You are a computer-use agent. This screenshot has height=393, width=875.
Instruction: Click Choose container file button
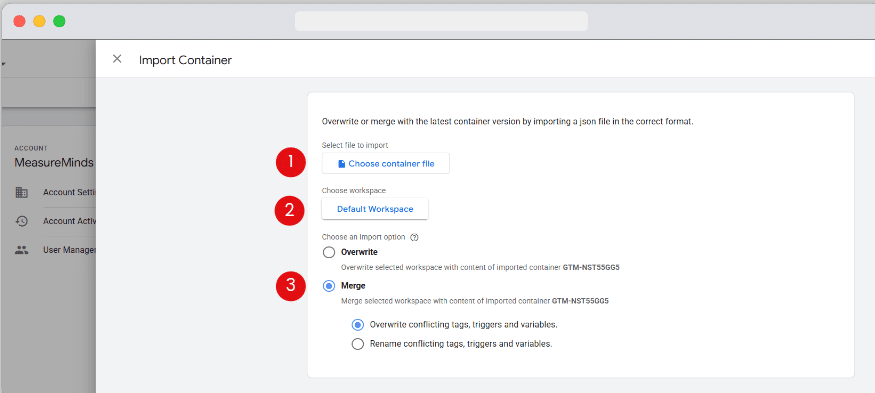tap(386, 164)
